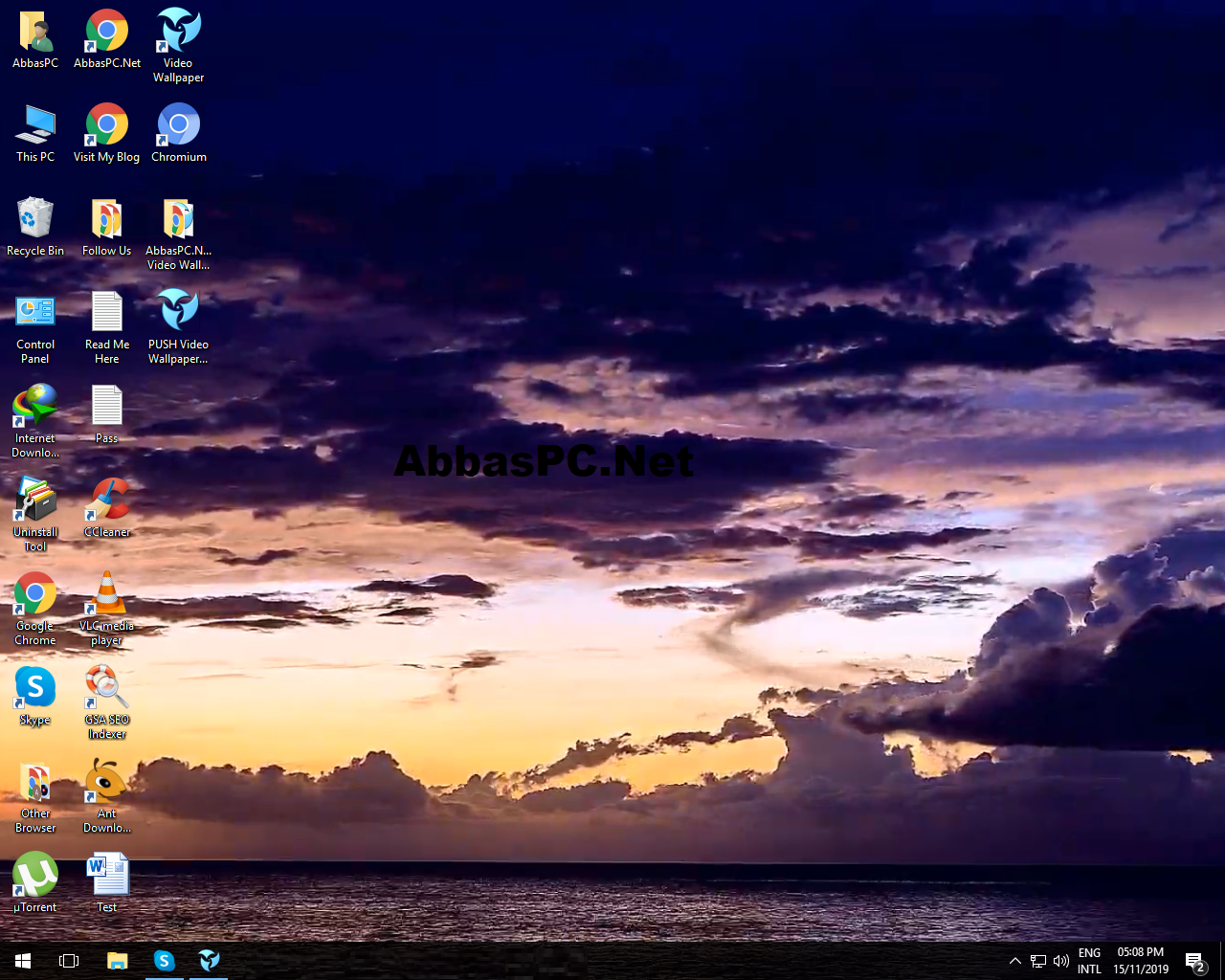1225x980 pixels.
Task: Show hidden system tray icons
Action: [x=1015, y=961]
